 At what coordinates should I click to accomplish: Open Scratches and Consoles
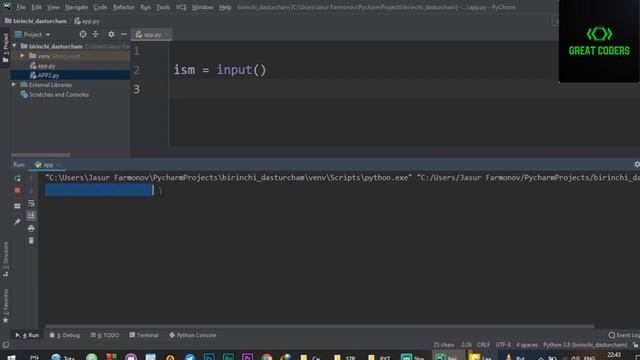click(58, 94)
